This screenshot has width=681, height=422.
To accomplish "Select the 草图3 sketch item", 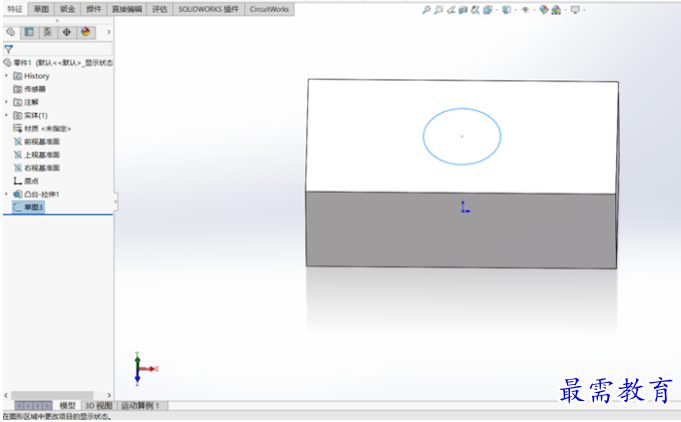I will pyautogui.click(x=28, y=207).
